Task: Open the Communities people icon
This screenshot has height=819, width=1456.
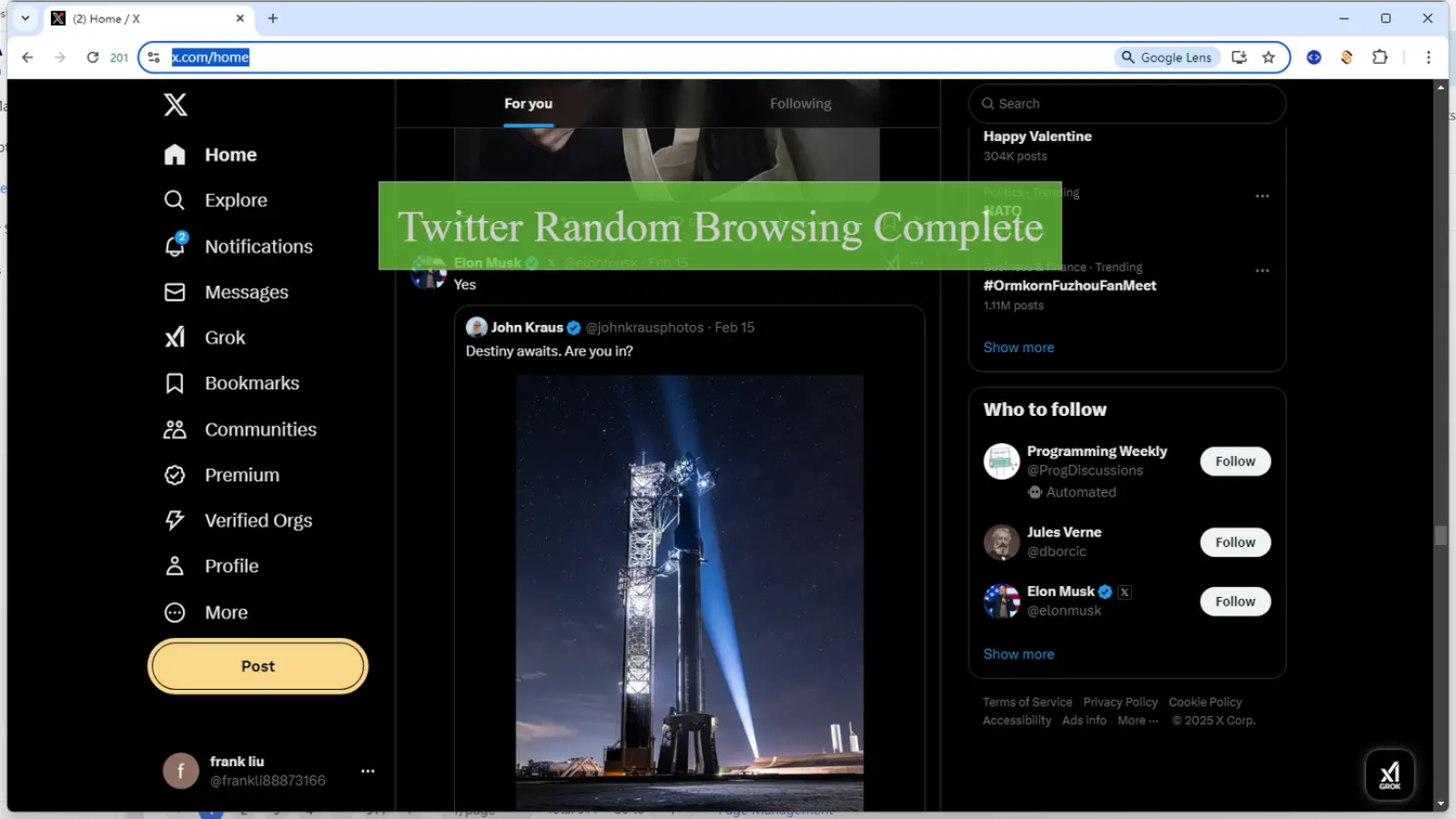Action: tap(175, 430)
